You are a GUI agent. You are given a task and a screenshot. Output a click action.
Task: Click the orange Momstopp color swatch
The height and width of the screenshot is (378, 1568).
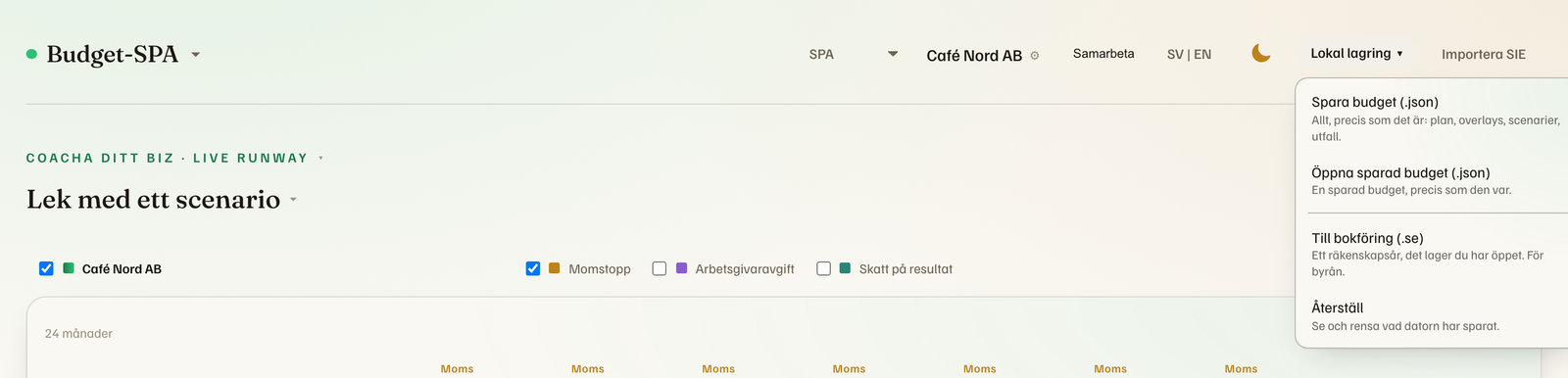click(x=555, y=267)
